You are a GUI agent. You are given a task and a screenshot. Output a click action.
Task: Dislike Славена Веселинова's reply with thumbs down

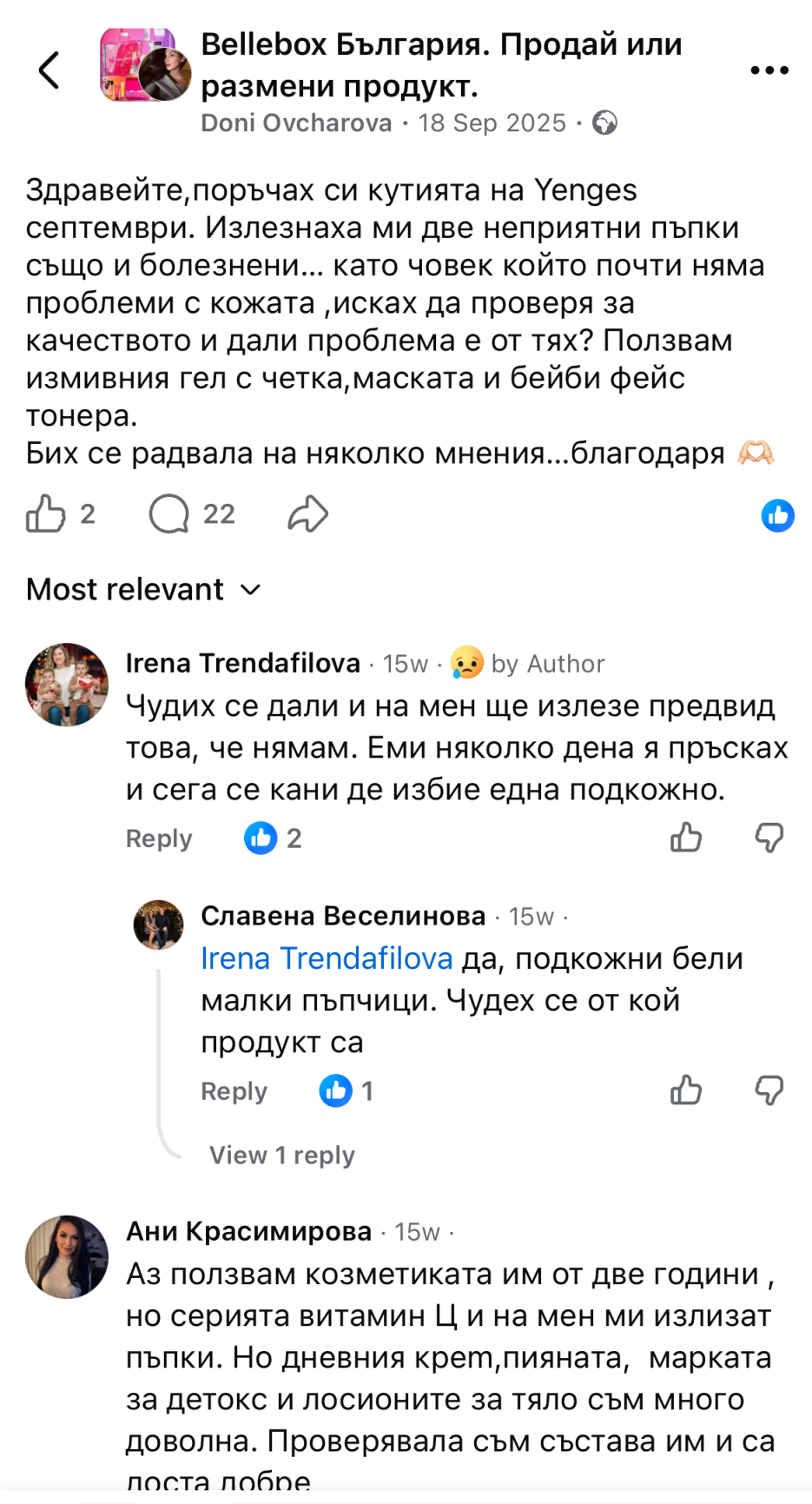769,1090
